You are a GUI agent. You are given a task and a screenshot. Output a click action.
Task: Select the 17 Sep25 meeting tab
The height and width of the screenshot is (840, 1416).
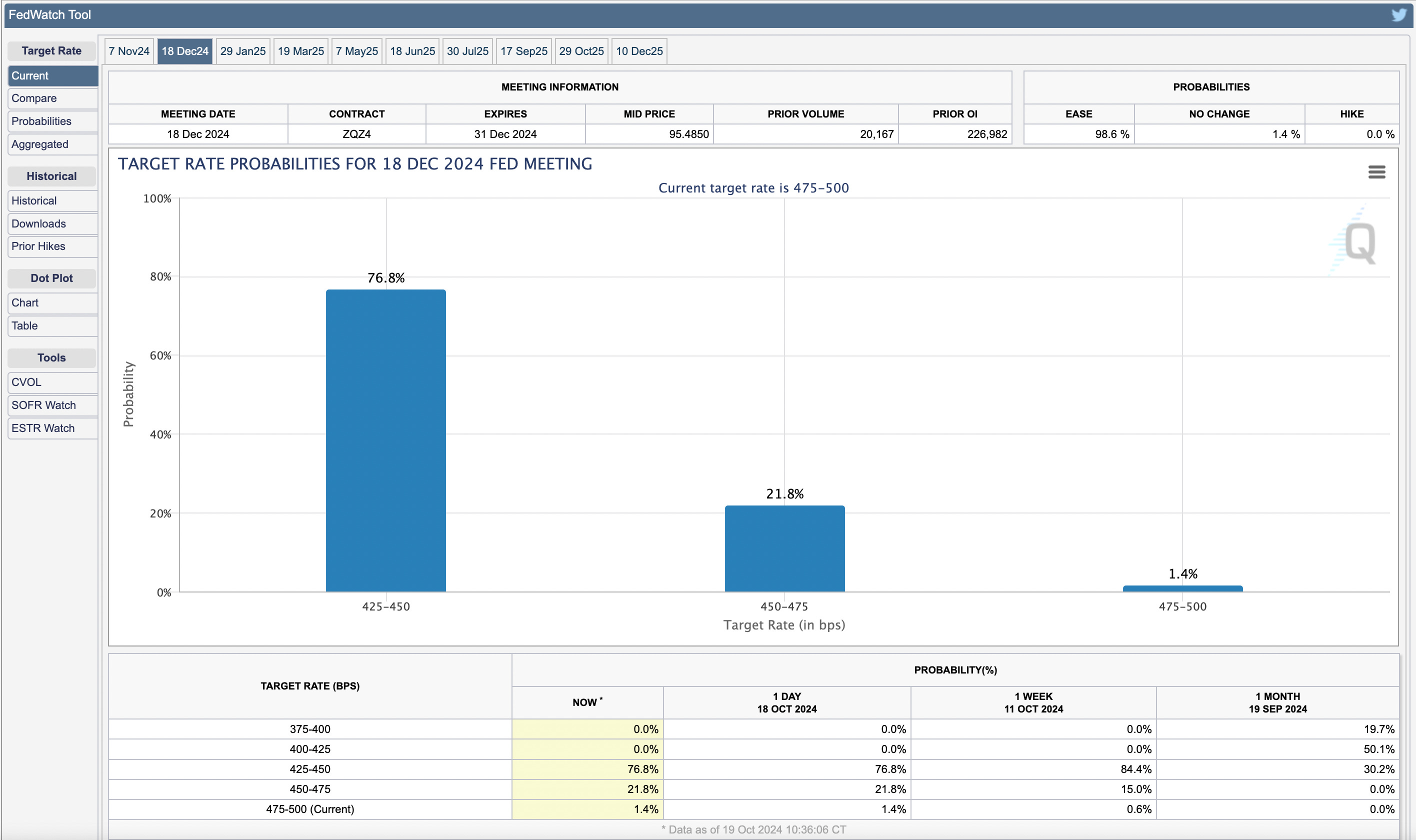pyautogui.click(x=523, y=51)
